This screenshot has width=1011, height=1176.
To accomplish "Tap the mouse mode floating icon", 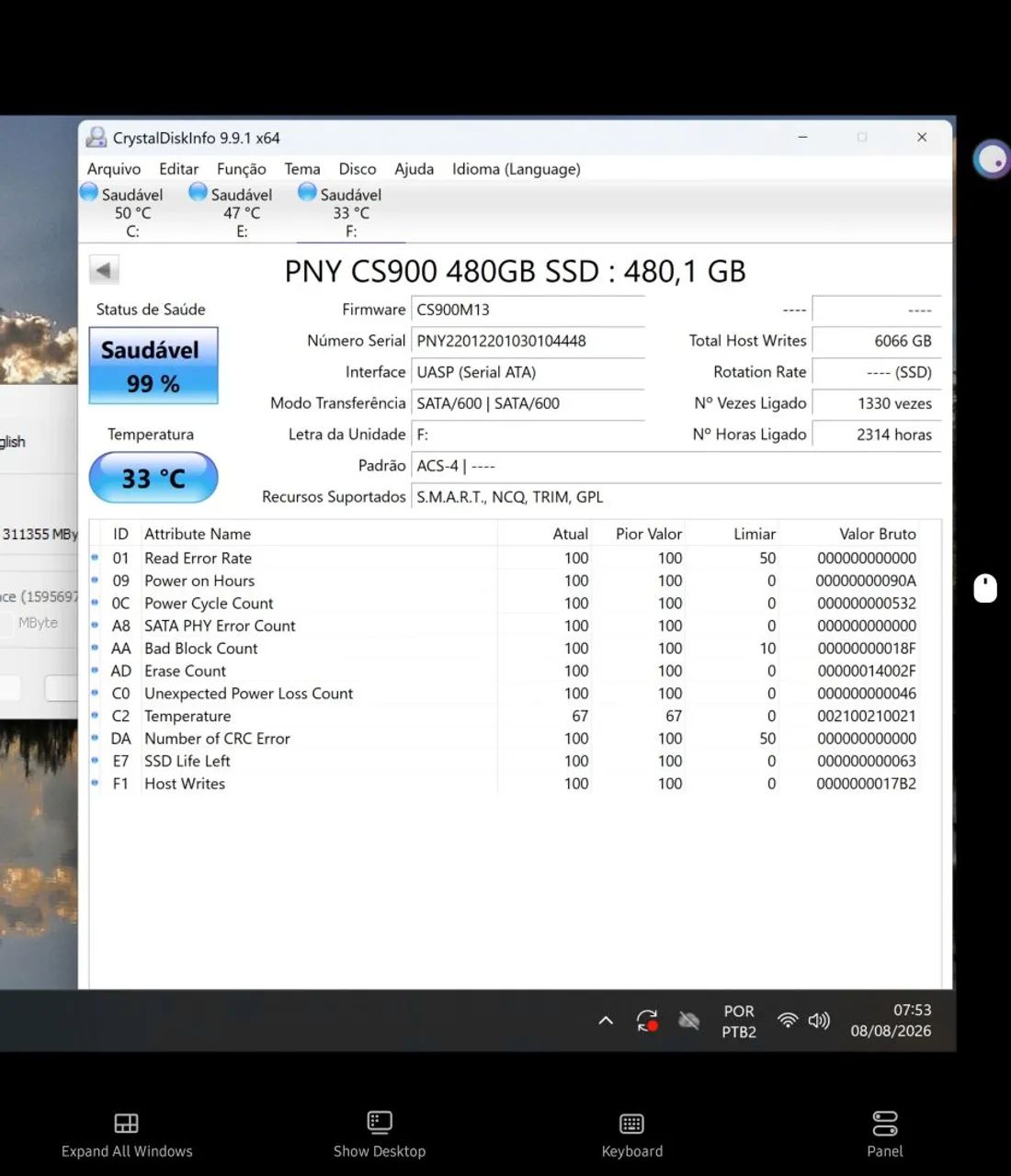I will pos(985,588).
